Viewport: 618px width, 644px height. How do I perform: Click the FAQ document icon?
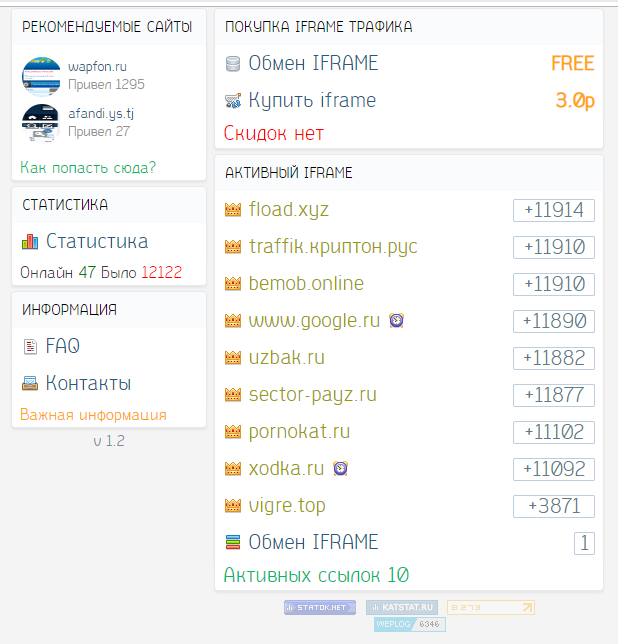click(x=29, y=347)
